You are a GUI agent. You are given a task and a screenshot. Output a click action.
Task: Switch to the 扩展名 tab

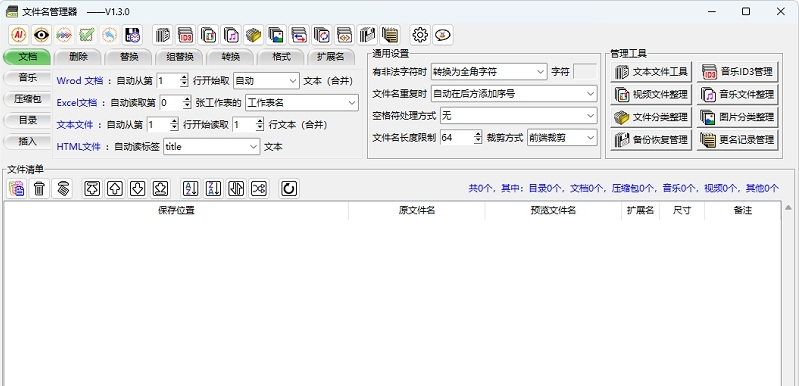[x=331, y=57]
